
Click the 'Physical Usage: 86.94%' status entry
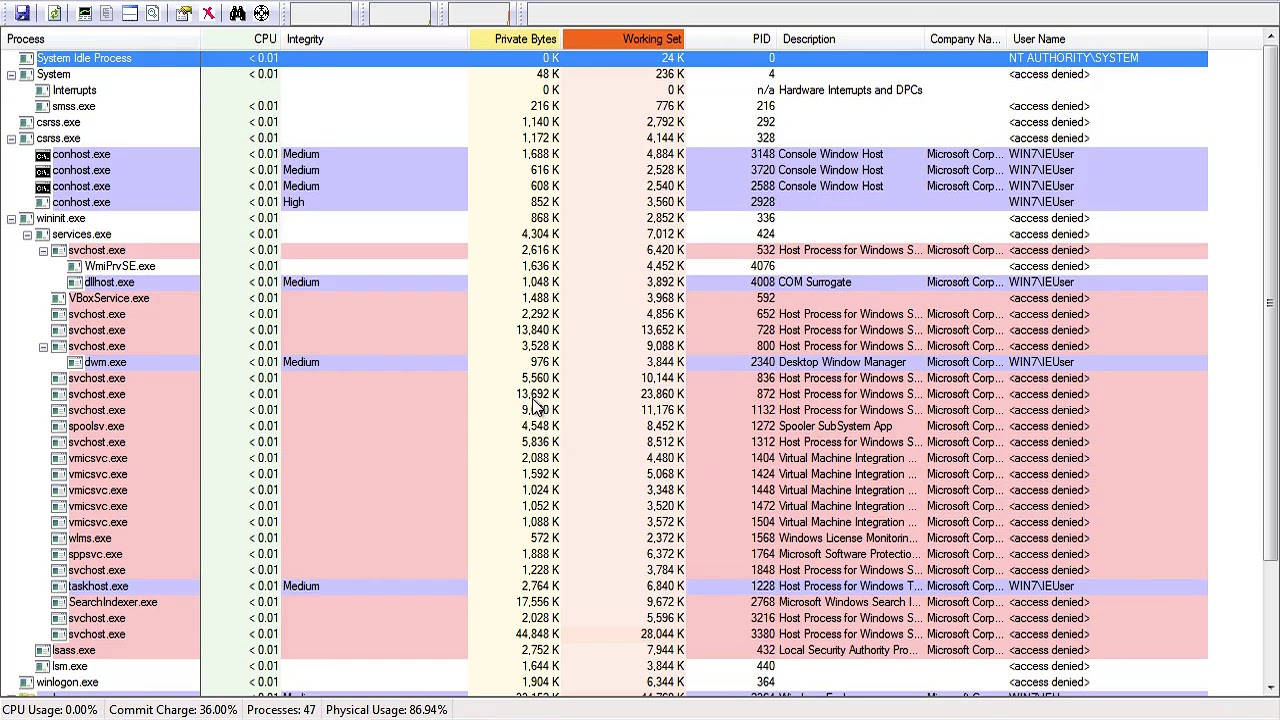coord(386,710)
